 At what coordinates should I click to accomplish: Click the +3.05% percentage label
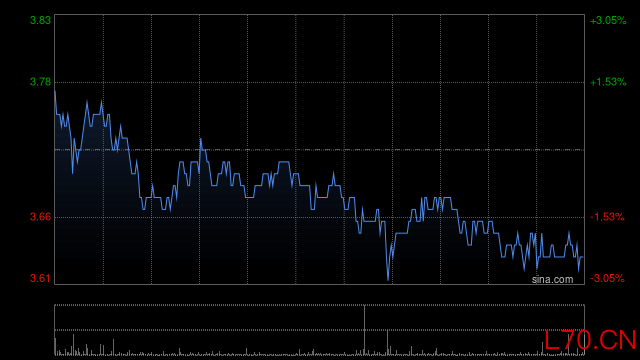click(x=608, y=20)
